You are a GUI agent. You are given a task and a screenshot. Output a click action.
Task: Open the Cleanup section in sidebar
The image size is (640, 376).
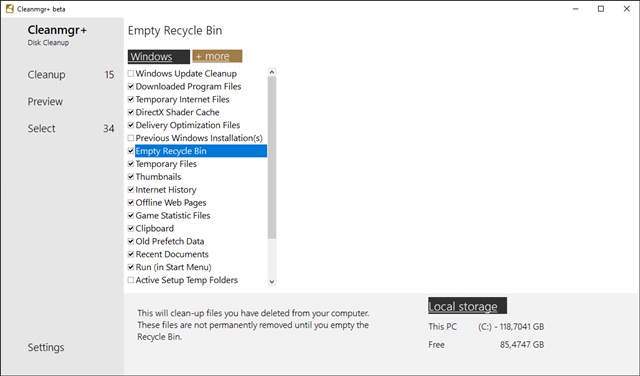(x=47, y=75)
